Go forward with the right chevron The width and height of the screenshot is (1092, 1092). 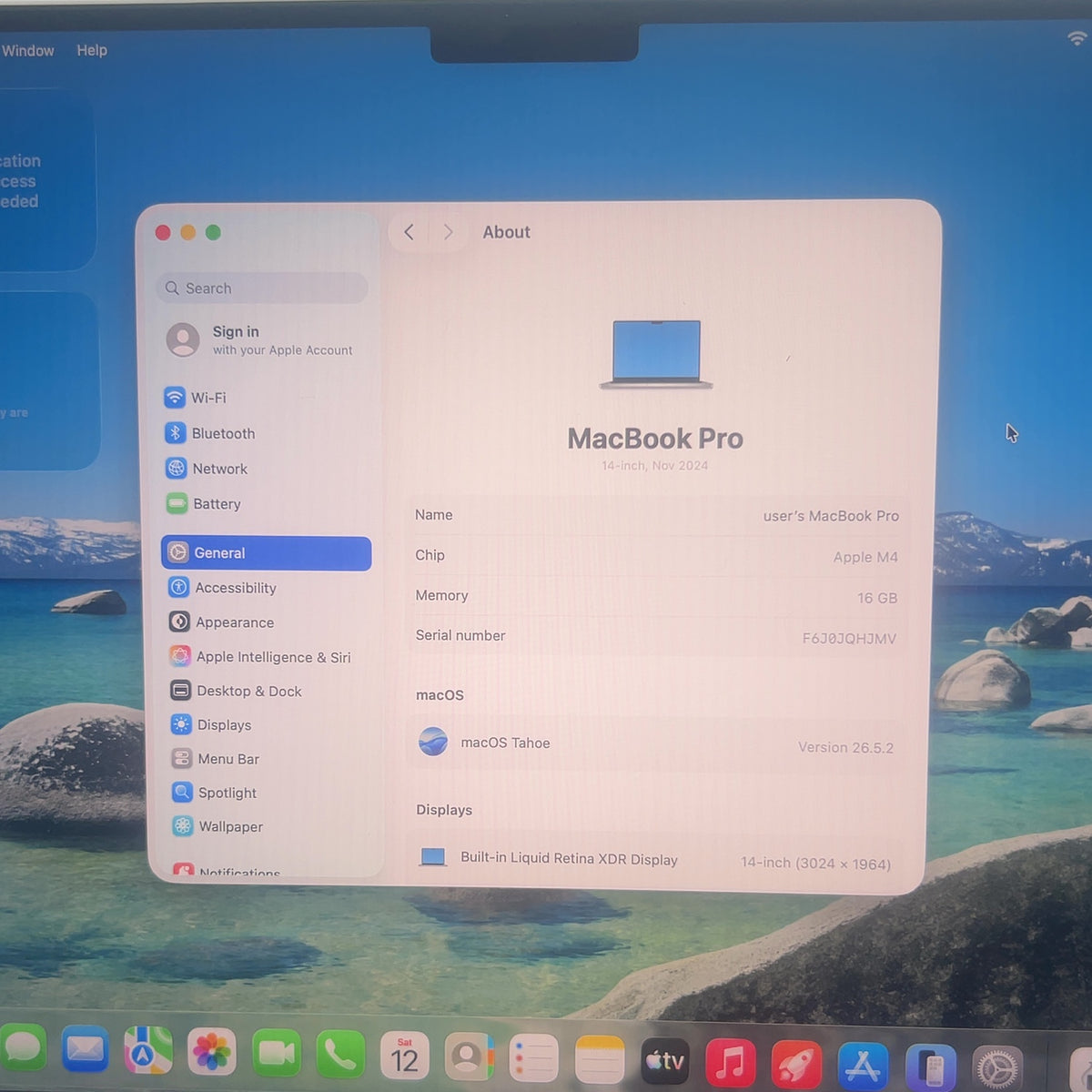click(x=448, y=232)
